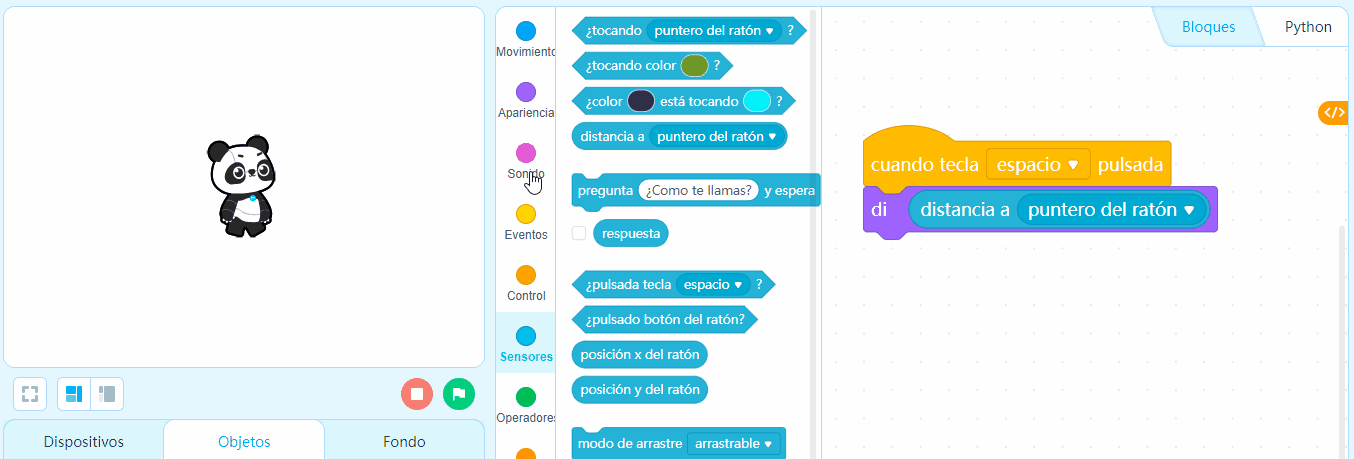
Task: Toggle fullscreen stage mode
Action: (30, 394)
